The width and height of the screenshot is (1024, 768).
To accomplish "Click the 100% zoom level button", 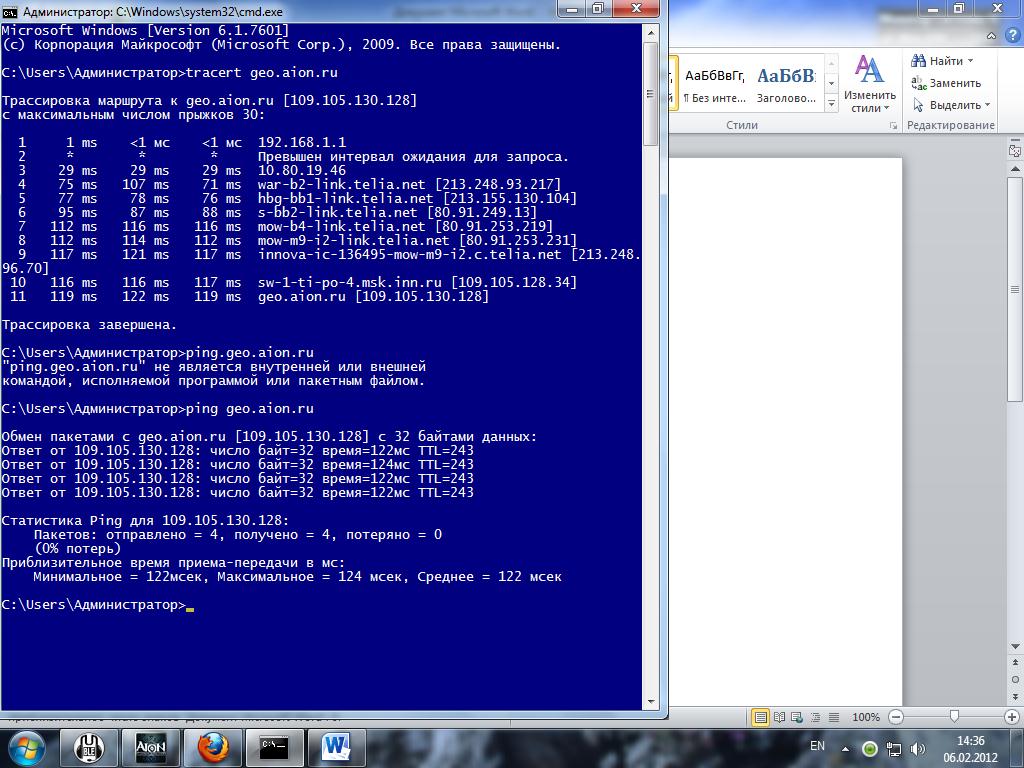I will click(x=866, y=717).
